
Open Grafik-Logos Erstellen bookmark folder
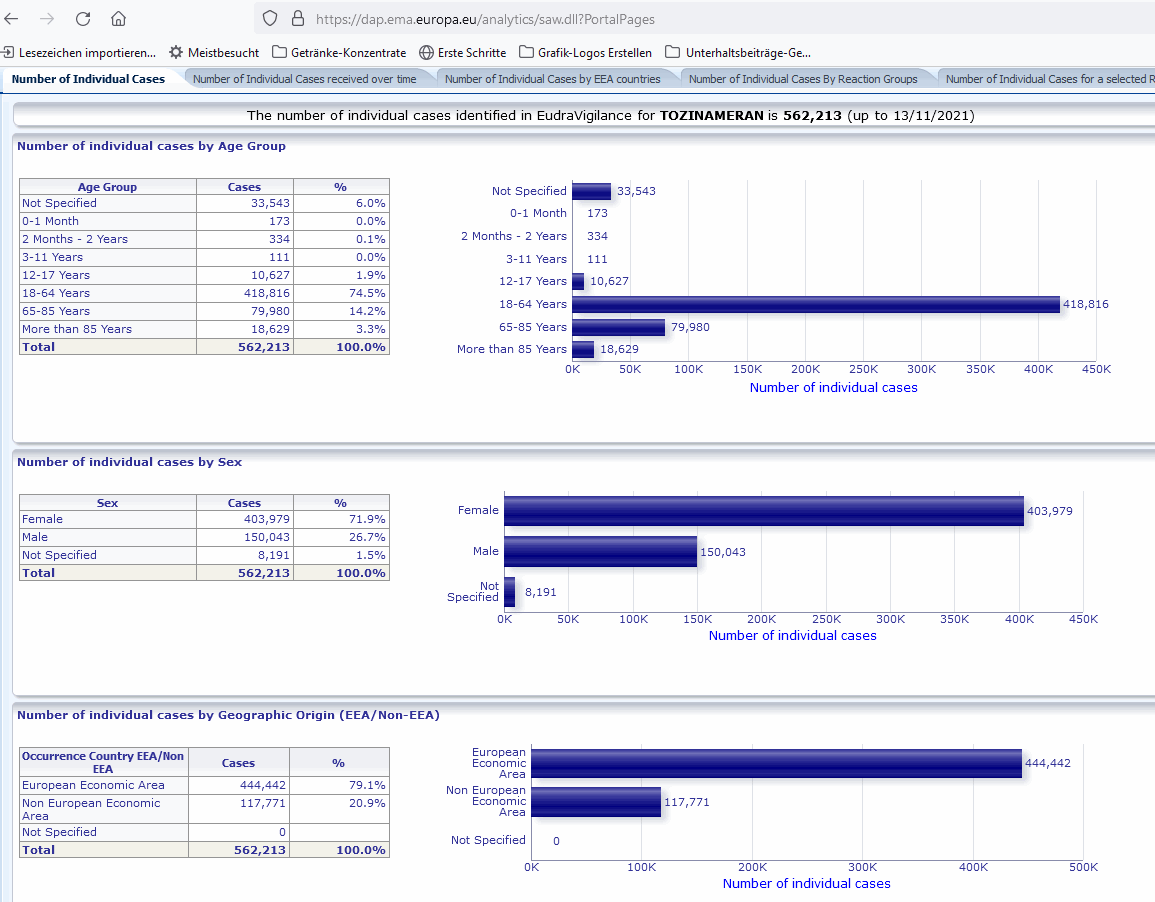(585, 52)
